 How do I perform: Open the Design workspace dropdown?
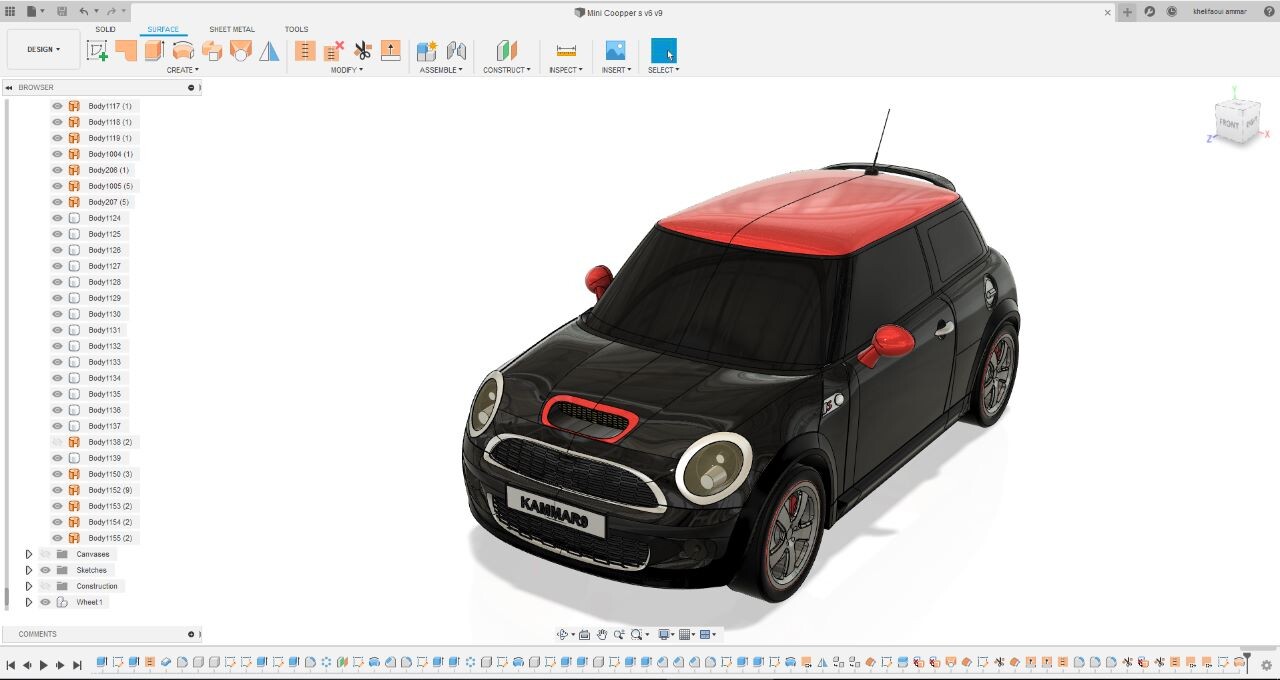tap(42, 48)
